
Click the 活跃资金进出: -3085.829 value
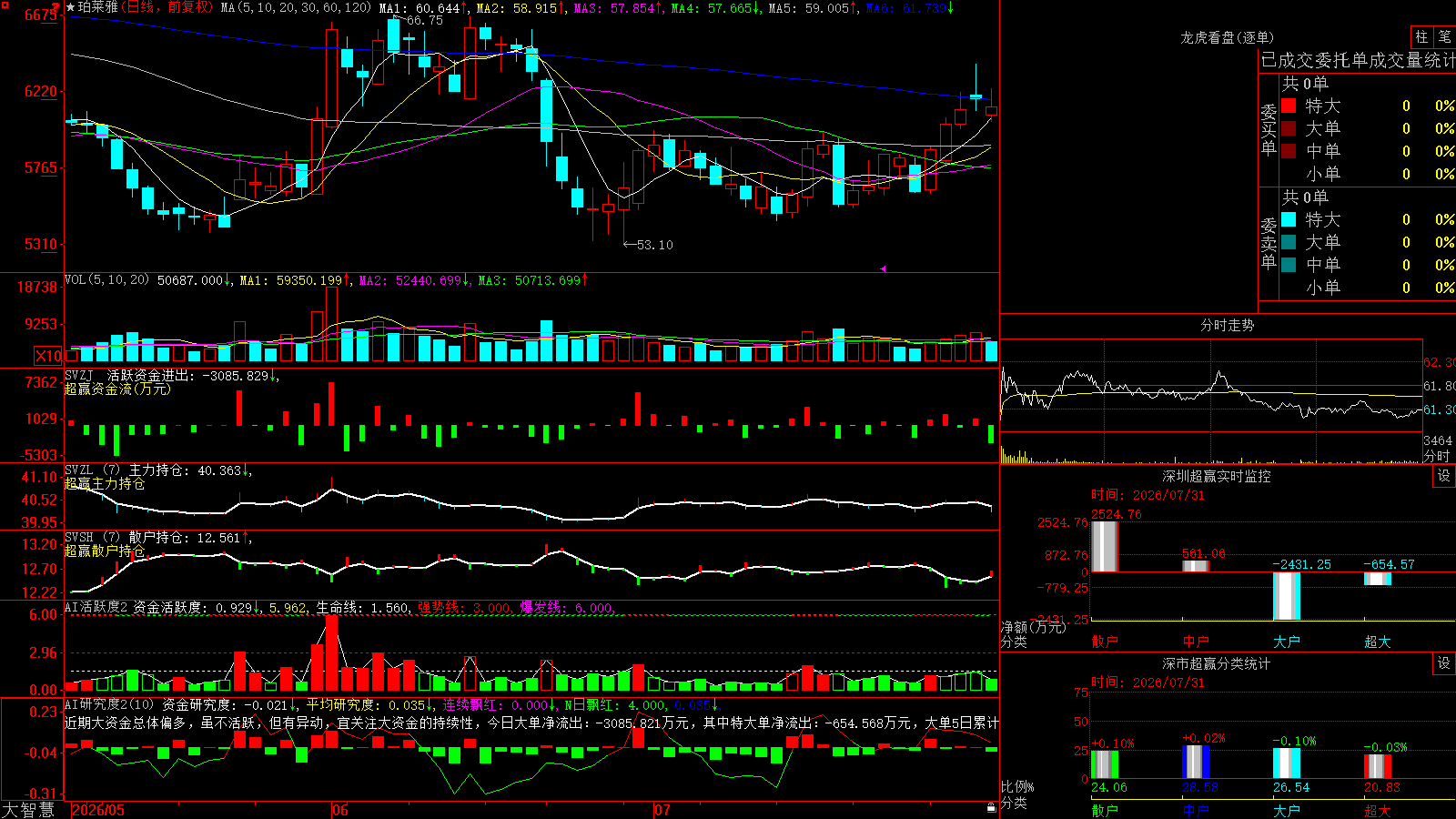tap(188, 375)
